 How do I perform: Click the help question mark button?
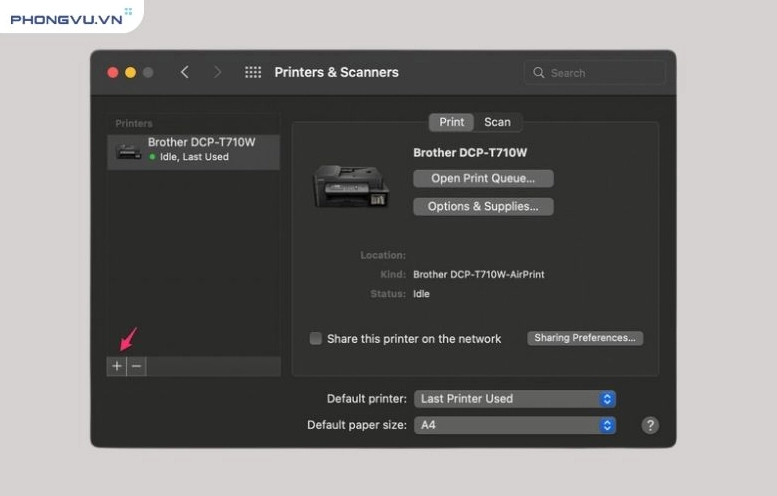point(650,425)
